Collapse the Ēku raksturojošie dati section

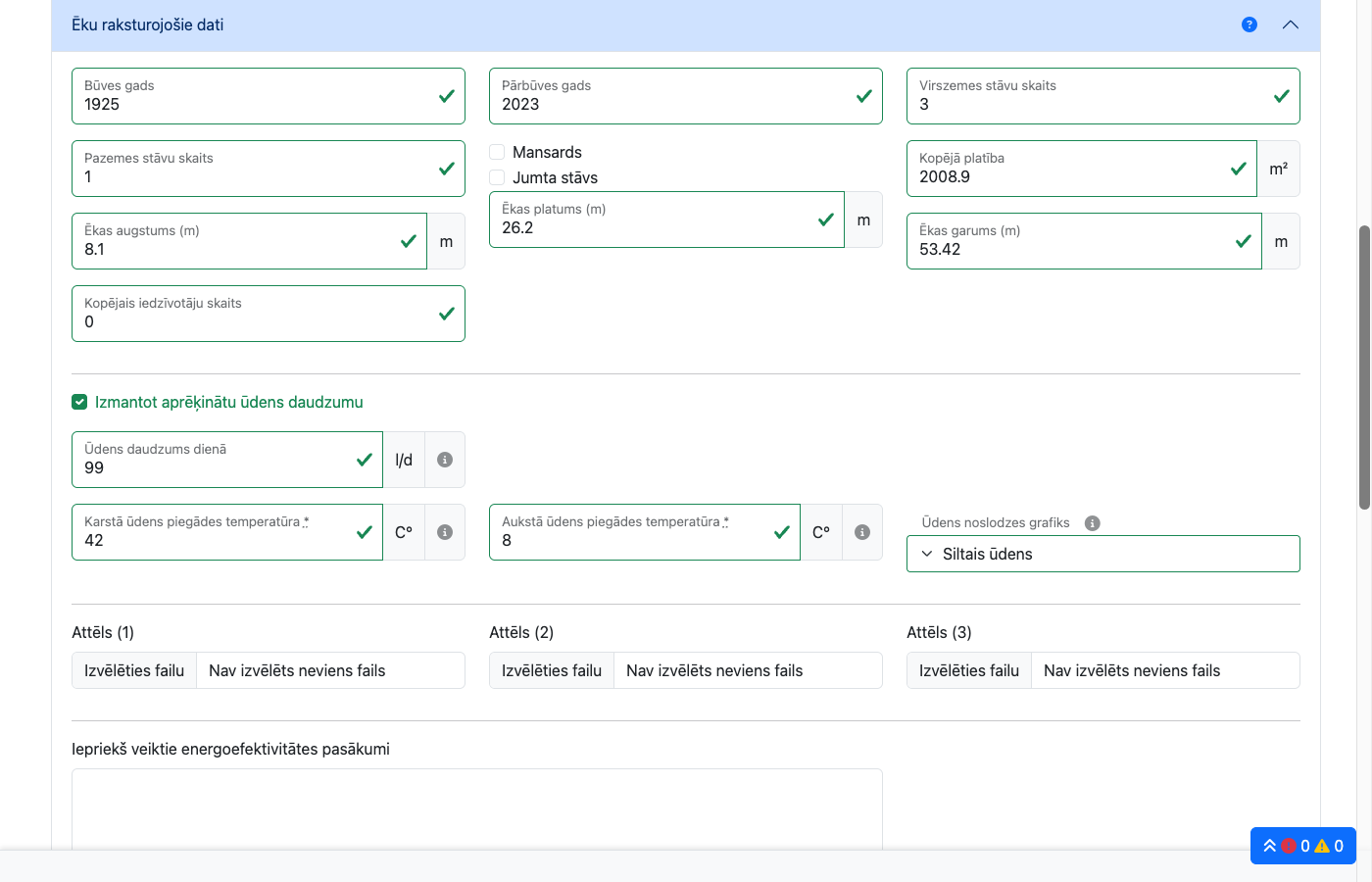[x=1290, y=24]
